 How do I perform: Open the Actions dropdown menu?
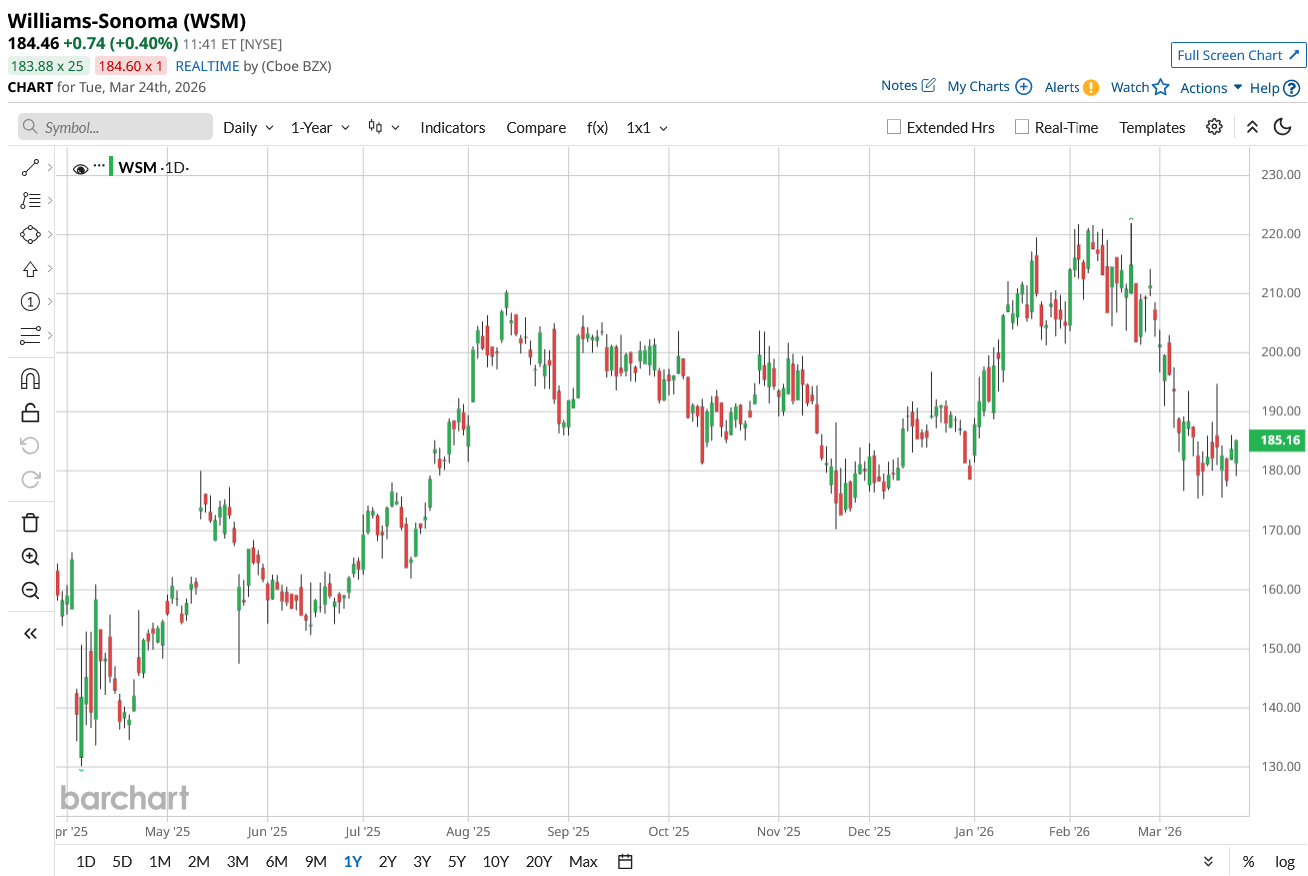coord(1211,88)
